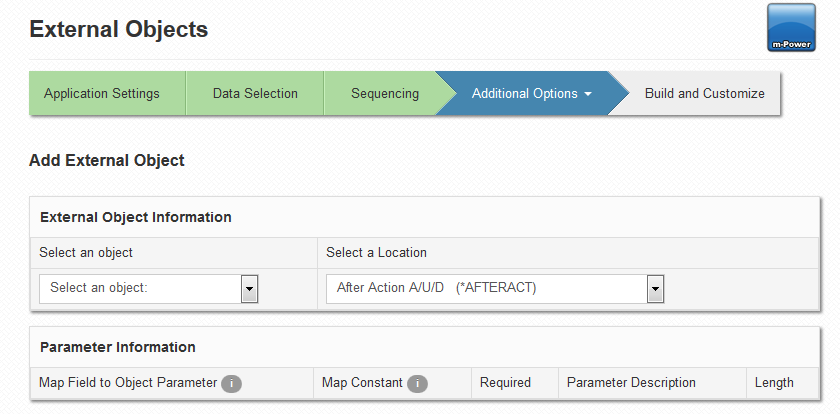This screenshot has height=414, width=840.
Task: Go to Build and Customize step
Action: (704, 93)
